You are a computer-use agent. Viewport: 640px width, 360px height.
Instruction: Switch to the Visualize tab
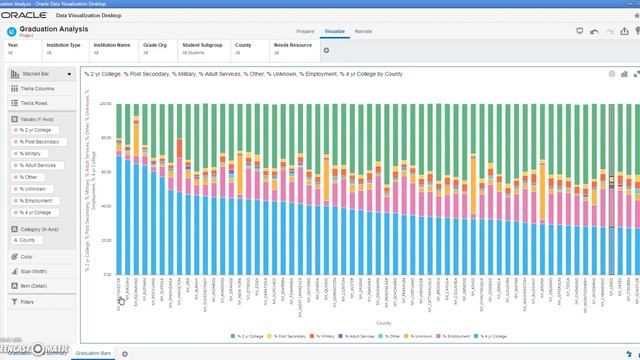click(335, 31)
